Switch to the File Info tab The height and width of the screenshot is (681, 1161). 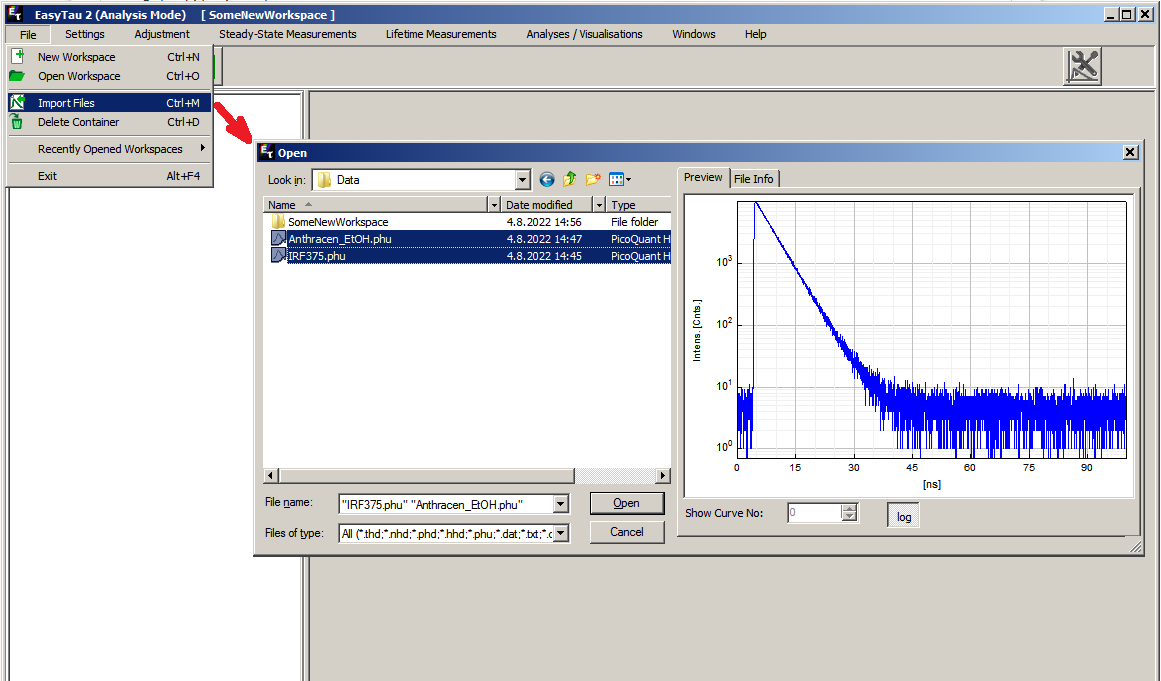coord(753,179)
